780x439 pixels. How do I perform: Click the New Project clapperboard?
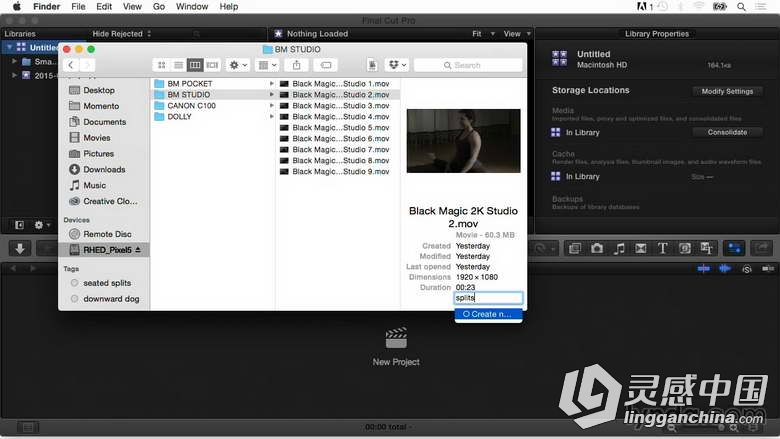(396, 338)
